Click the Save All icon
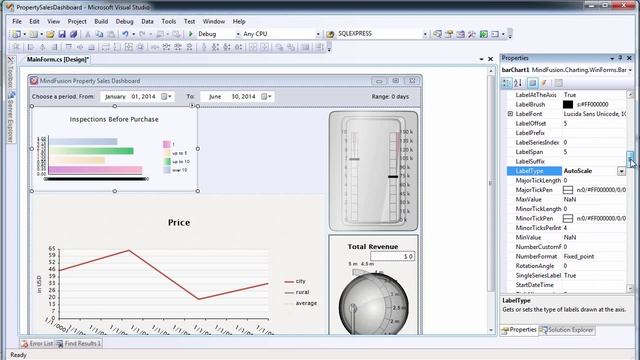Viewport: 640px width, 360px height. tap(73, 34)
